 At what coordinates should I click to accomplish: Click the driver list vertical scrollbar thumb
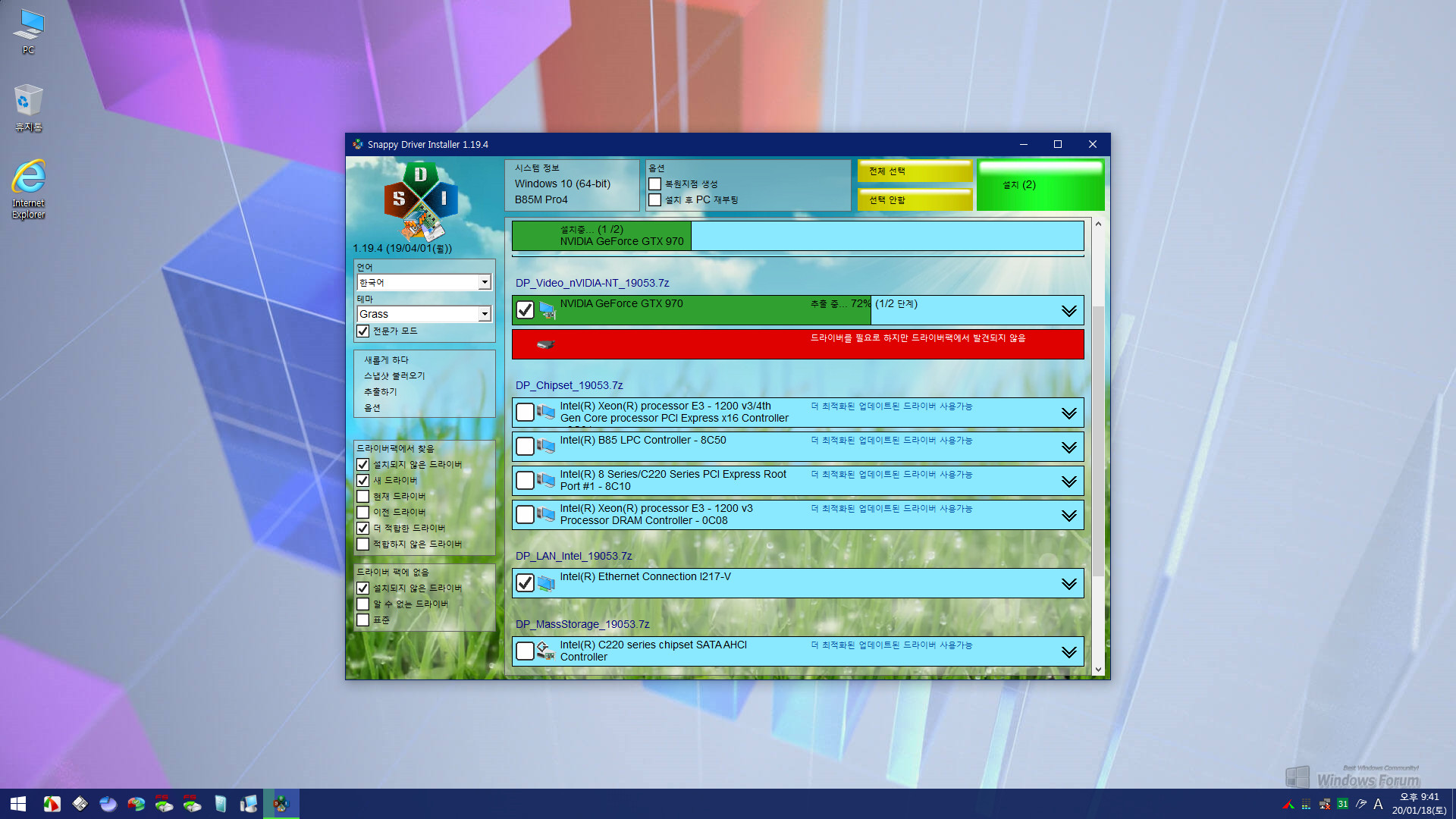pyautogui.click(x=1098, y=440)
